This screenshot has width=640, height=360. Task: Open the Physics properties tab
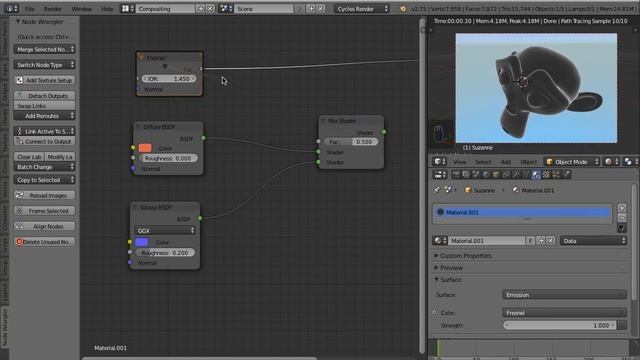[566, 175]
